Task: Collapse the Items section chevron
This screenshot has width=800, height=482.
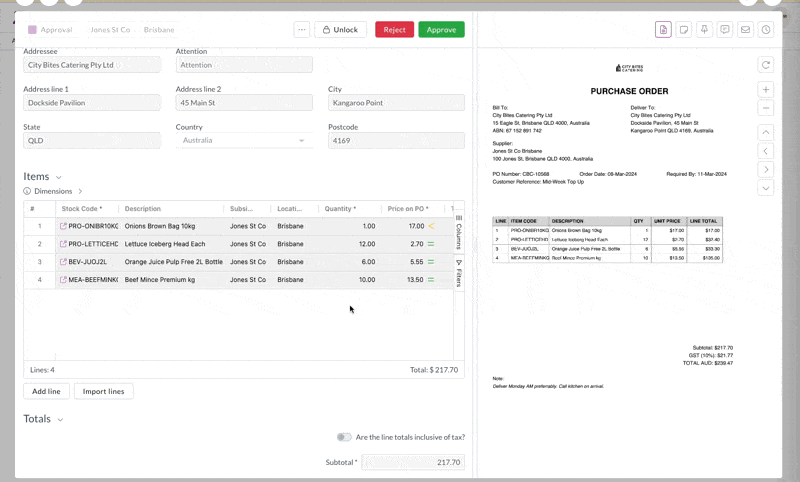Action: [59, 177]
